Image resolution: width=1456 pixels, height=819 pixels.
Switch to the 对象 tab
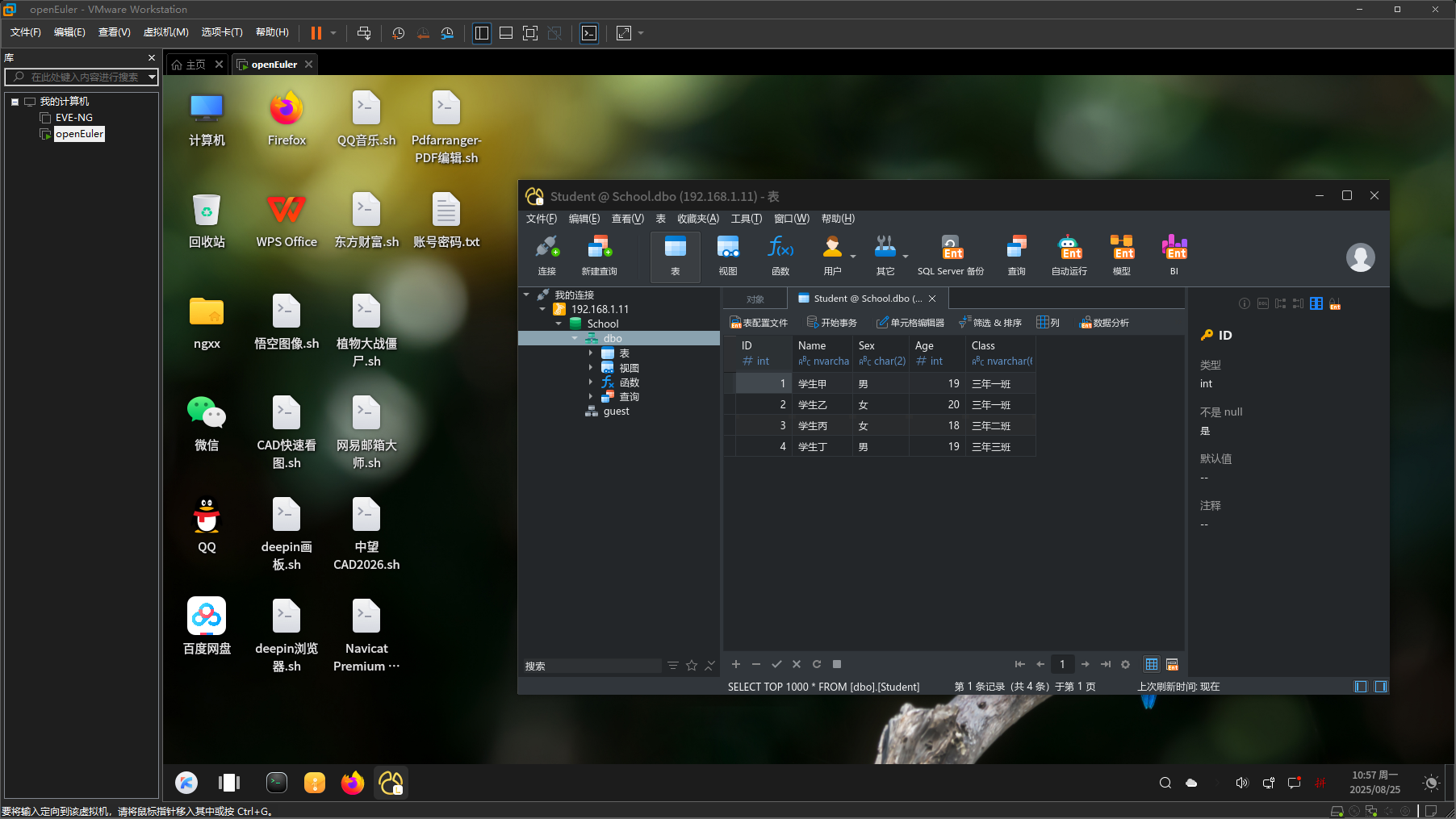pos(755,299)
